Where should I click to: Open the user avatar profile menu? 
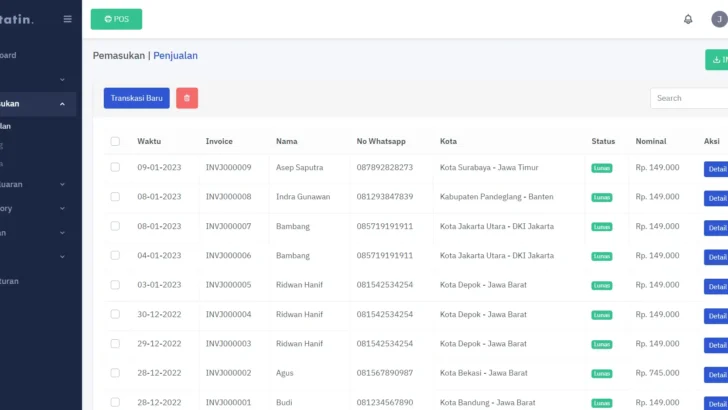(719, 19)
